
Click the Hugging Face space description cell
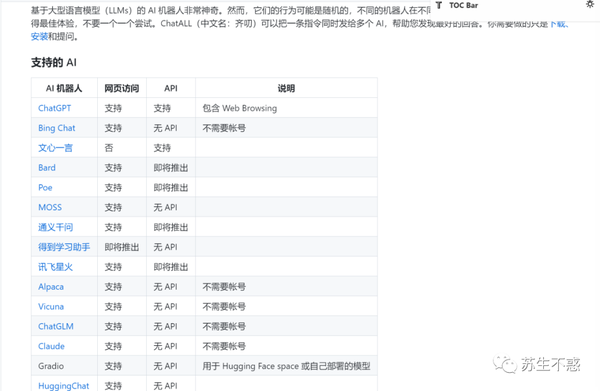coord(286,366)
